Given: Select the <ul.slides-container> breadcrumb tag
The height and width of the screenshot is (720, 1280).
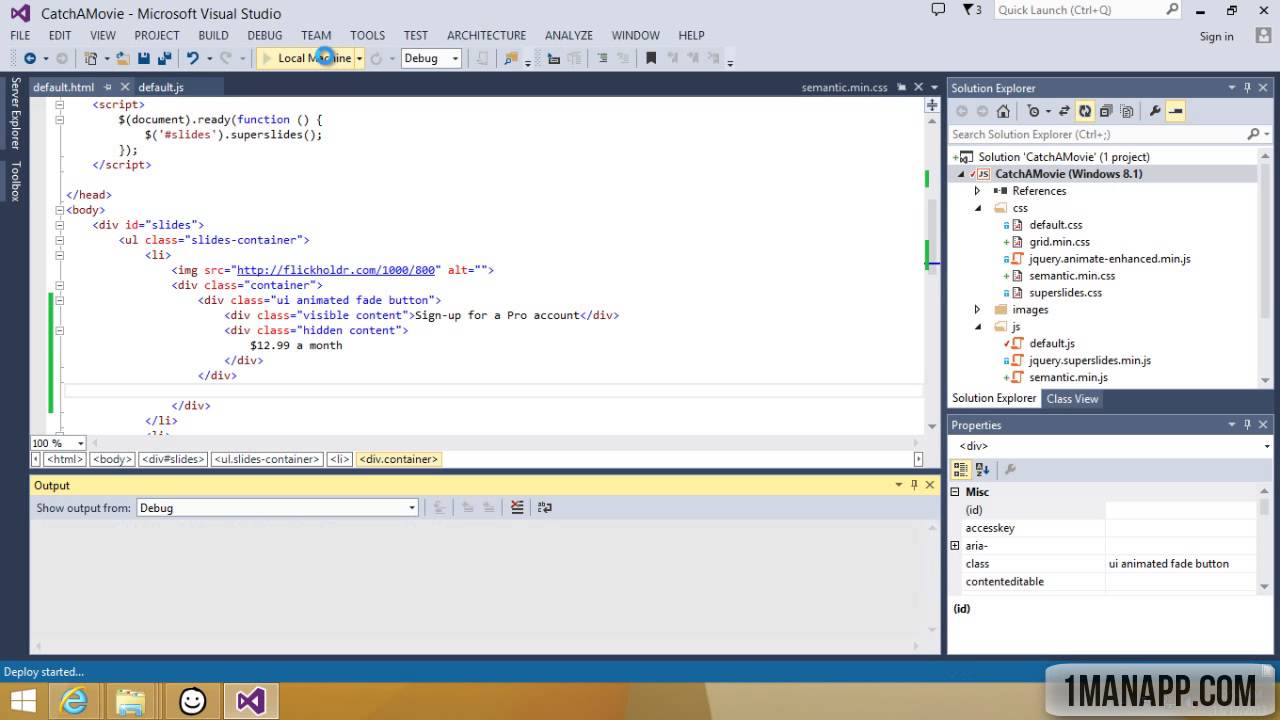Looking at the screenshot, I should point(266,459).
